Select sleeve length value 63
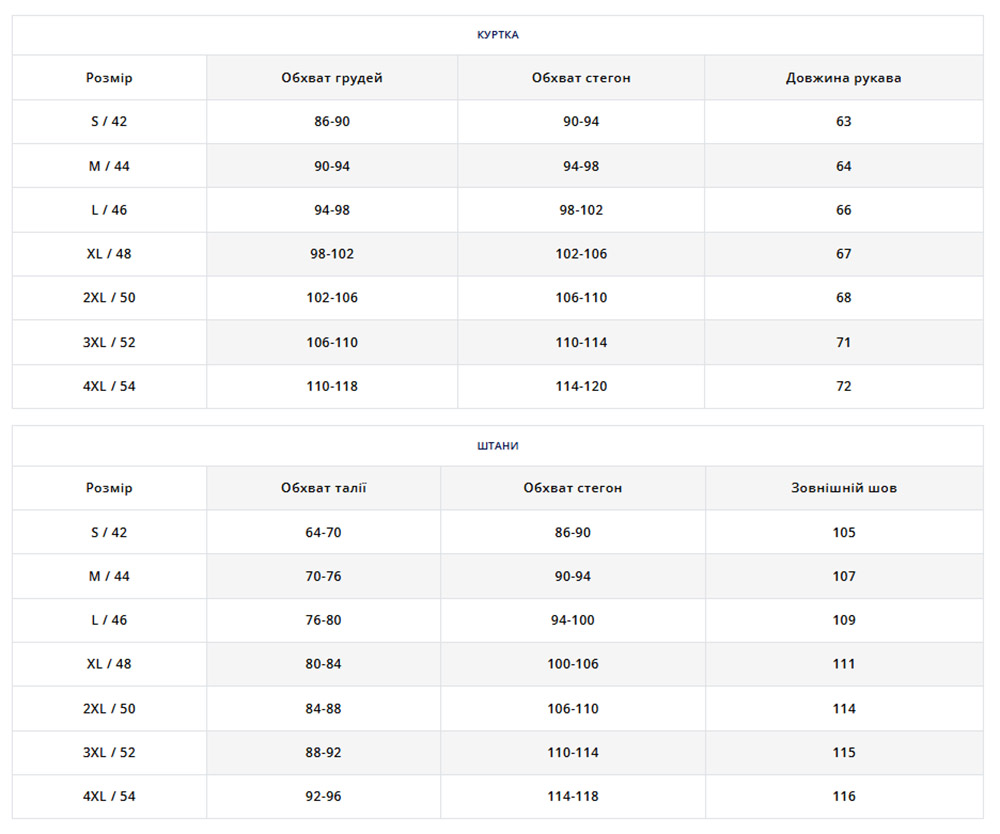 coord(843,122)
